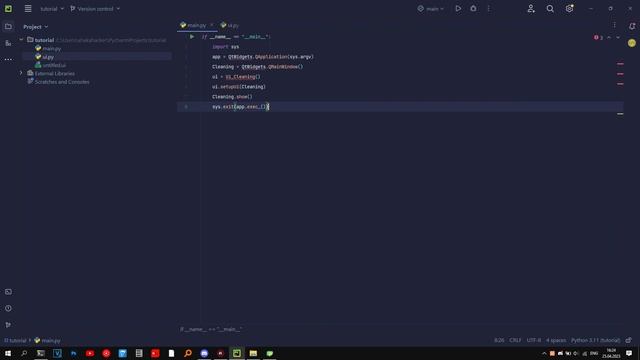640x360 pixels.
Task: Open Windows notification center
Action: 629,353
